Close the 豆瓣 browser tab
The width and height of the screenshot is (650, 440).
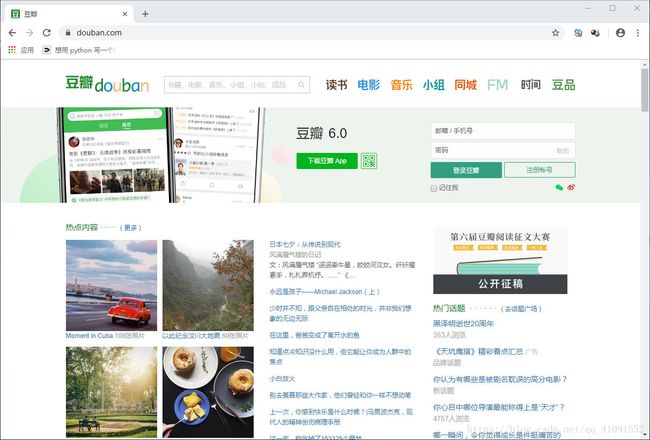point(125,14)
